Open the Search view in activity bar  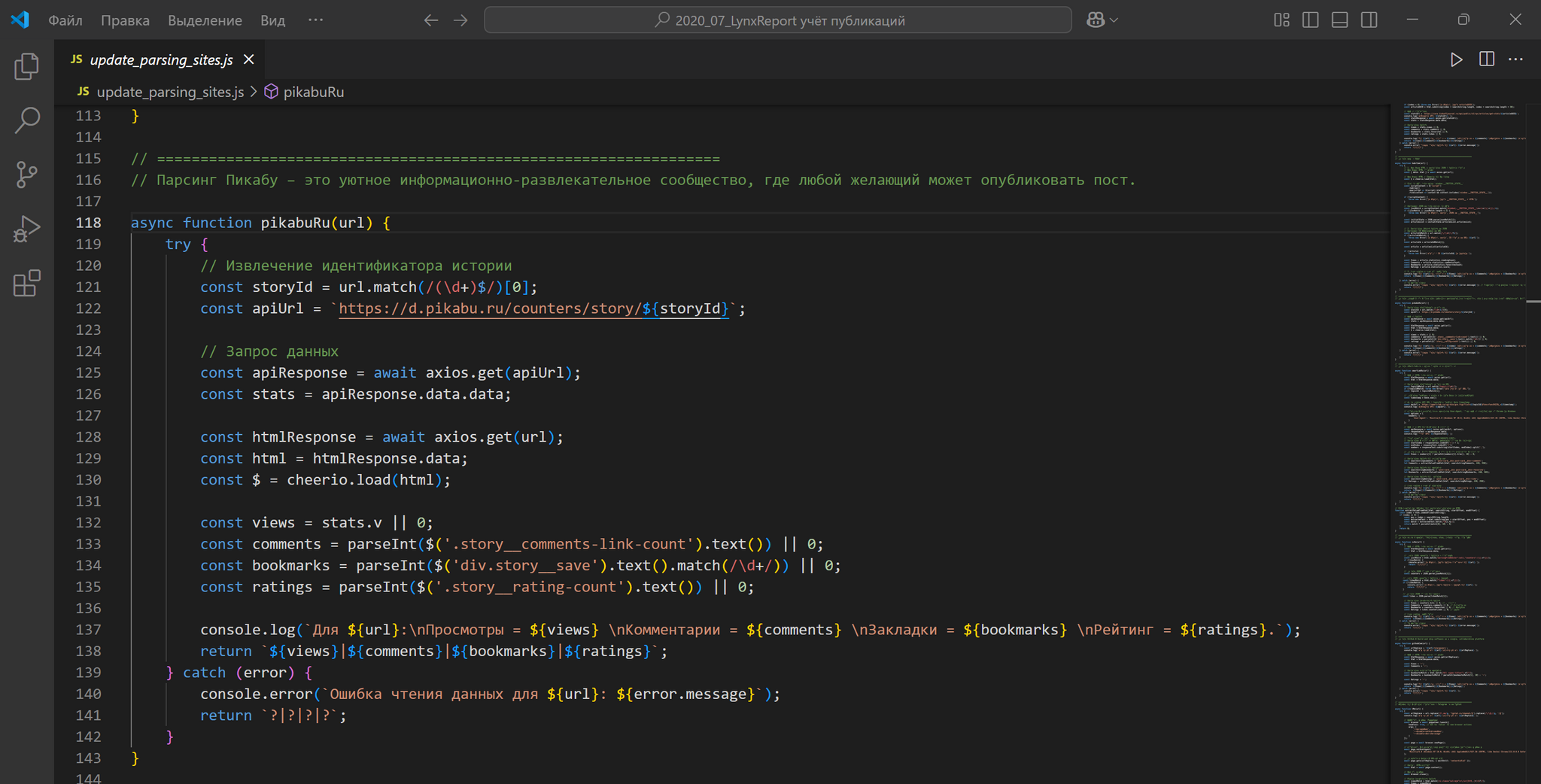click(x=27, y=120)
